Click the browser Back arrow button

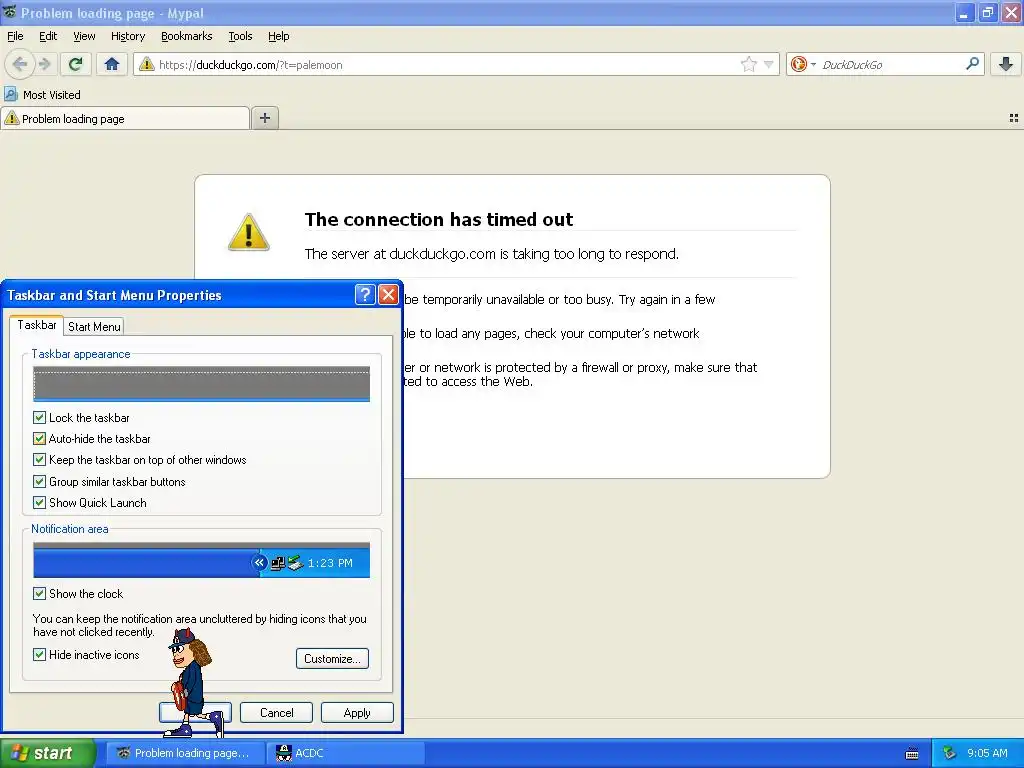[x=20, y=64]
